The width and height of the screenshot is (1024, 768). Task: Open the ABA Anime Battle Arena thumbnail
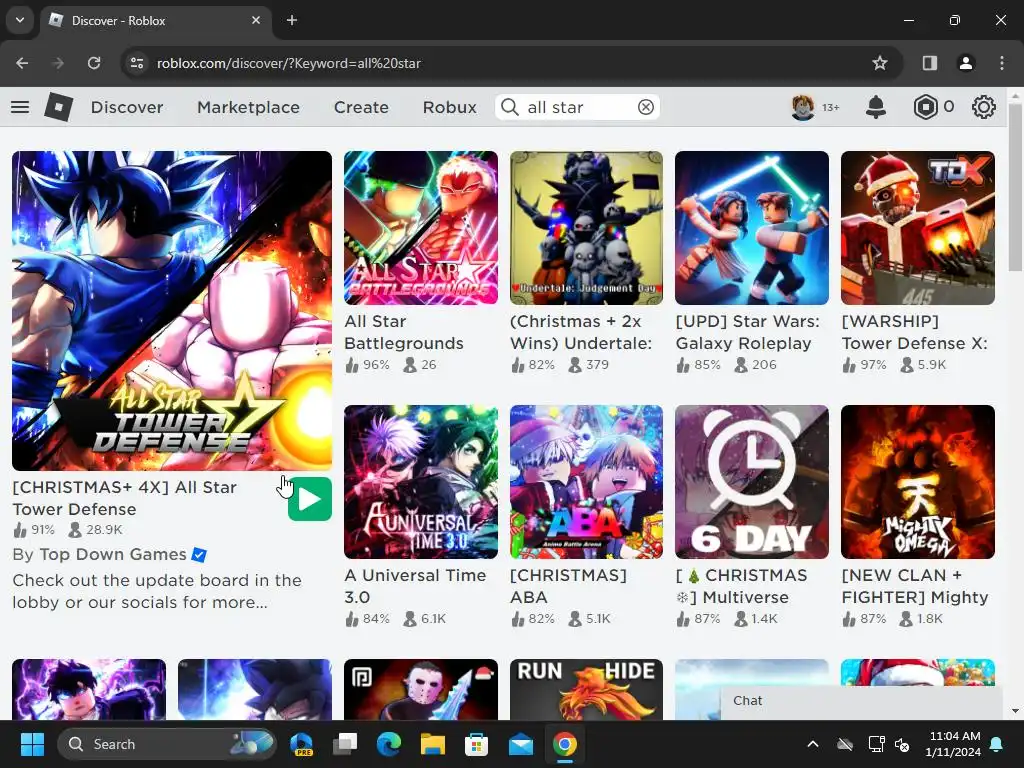586,482
